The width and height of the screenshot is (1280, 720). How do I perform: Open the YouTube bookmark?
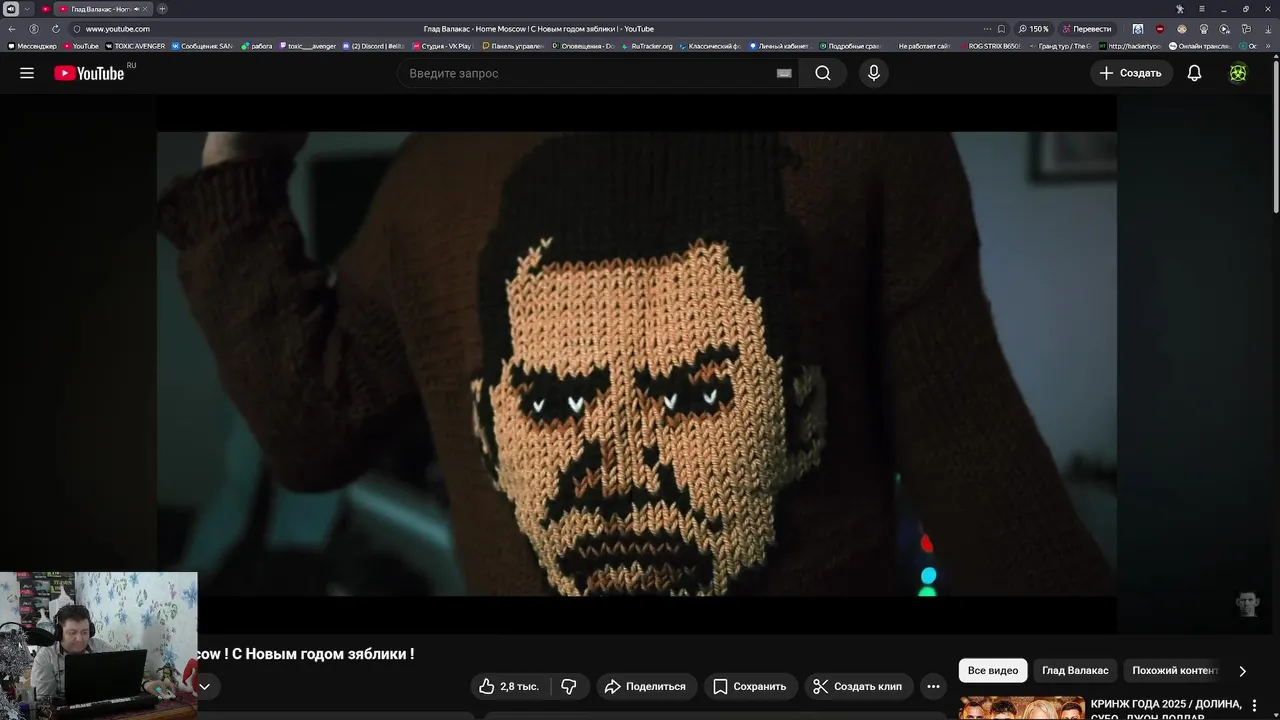pyautogui.click(x=81, y=46)
